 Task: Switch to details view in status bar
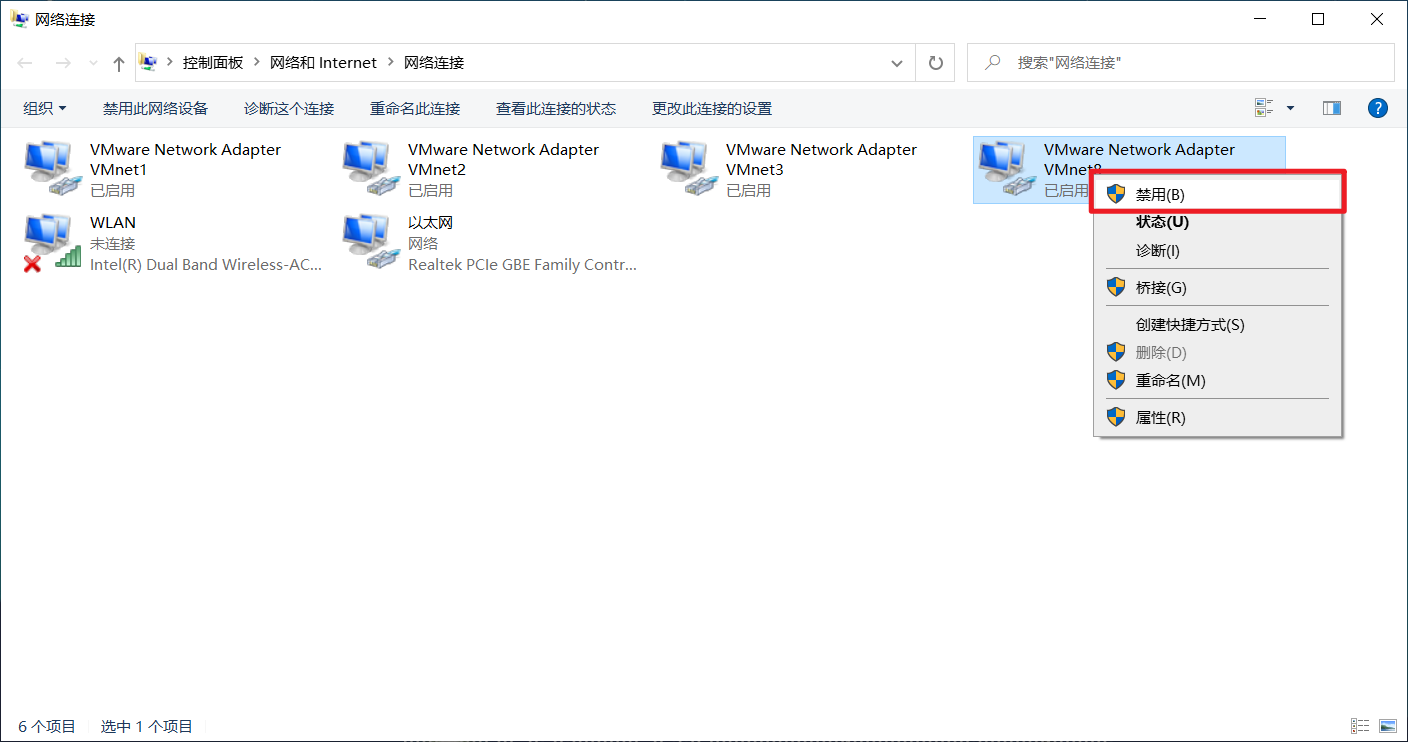pos(1360,726)
